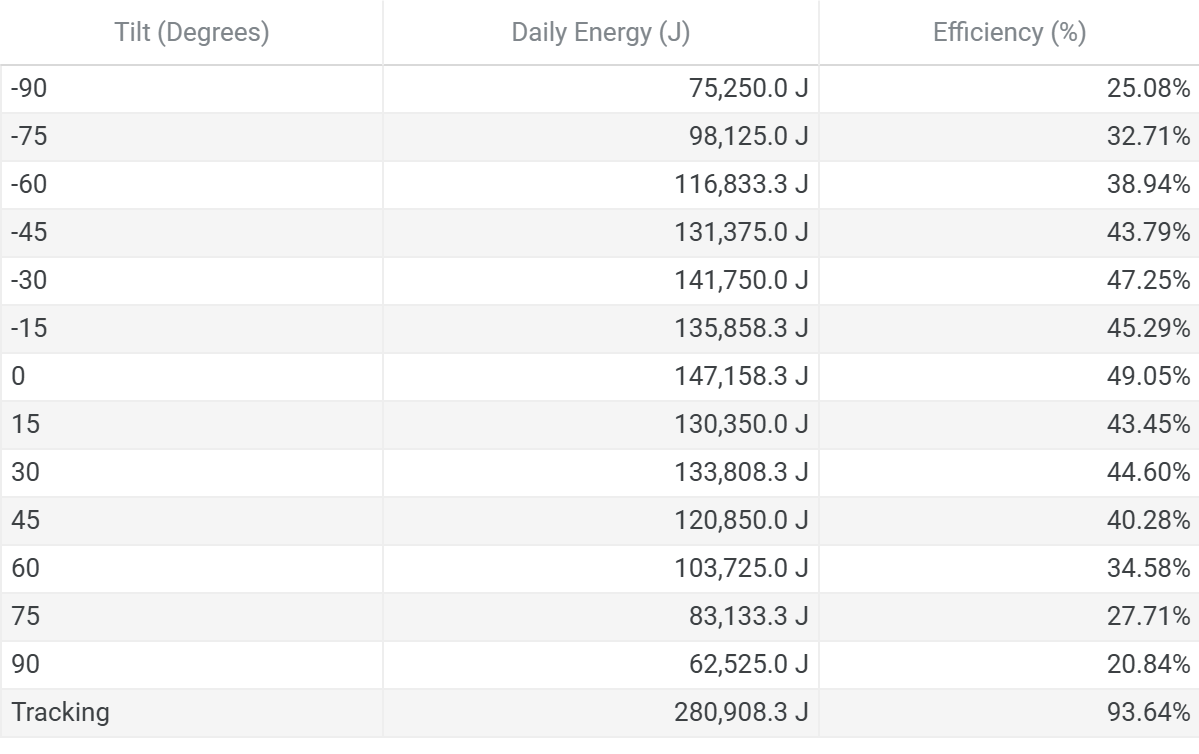Viewport: 1199px width, 754px height.
Task: Select the 147,158.3 J energy cell
Action: (600, 377)
